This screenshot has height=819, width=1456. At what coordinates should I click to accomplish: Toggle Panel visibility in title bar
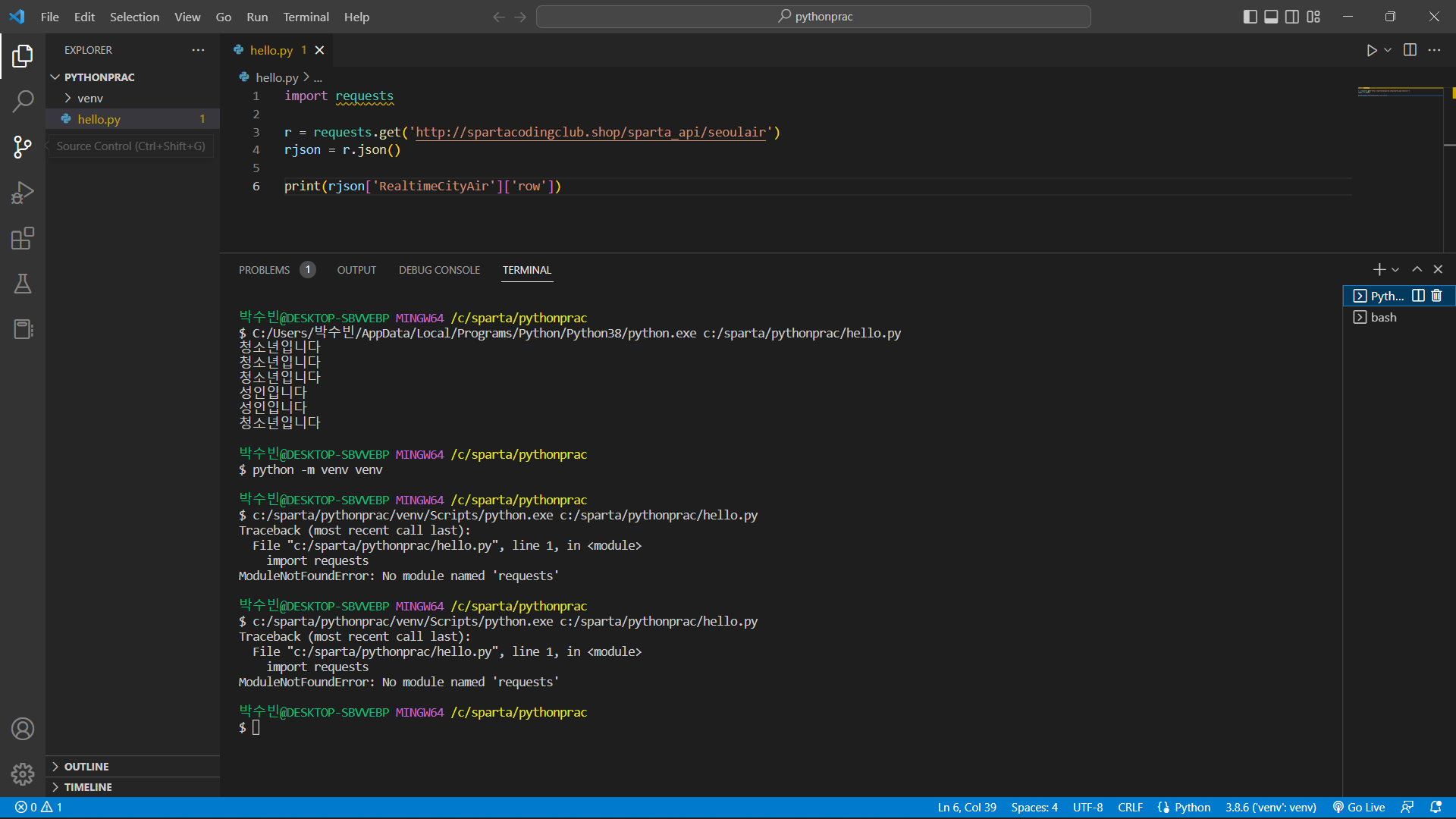[x=1271, y=17]
